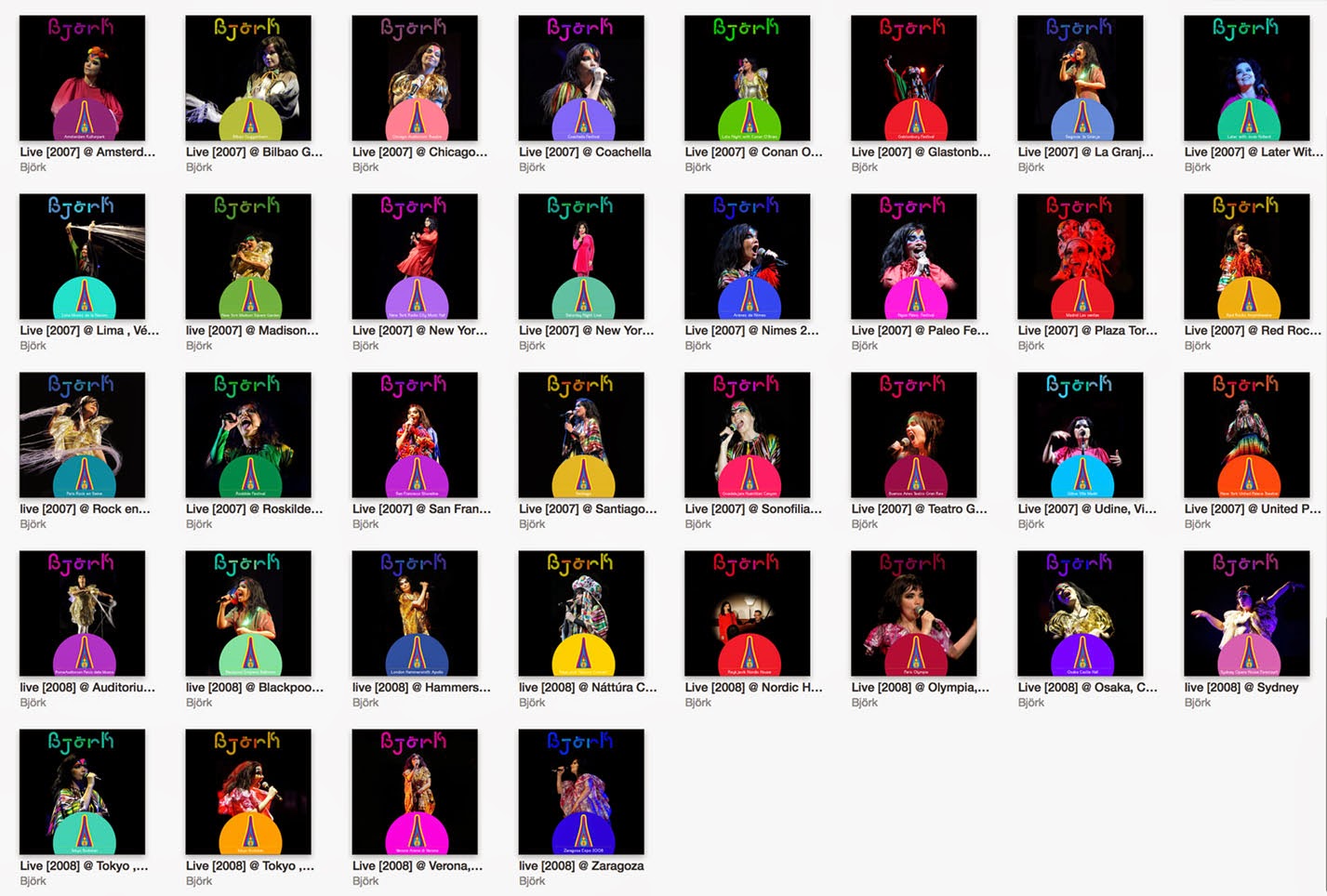
Task: Click the title "live [2008] @ Zaragoza"
Action: (x=581, y=865)
